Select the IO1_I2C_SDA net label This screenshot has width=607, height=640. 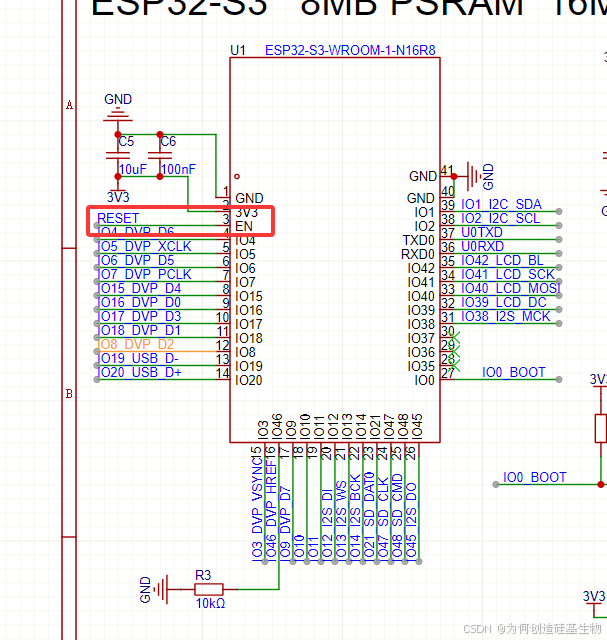tap(501, 204)
